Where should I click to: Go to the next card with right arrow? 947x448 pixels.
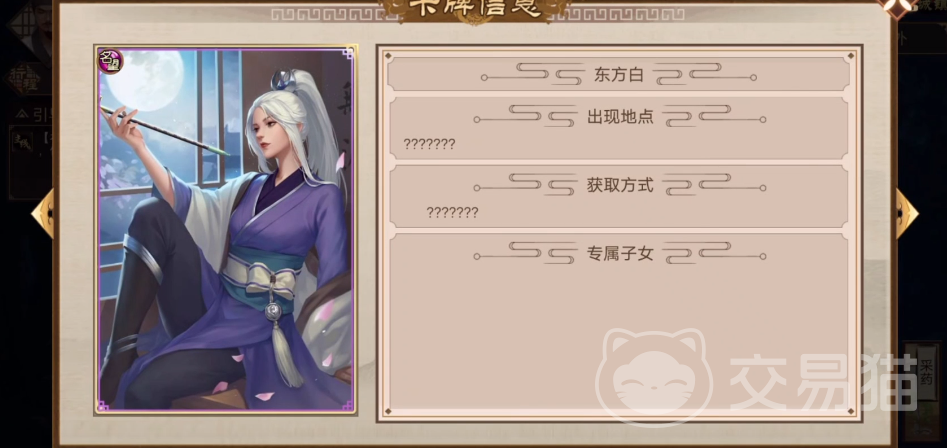click(907, 213)
